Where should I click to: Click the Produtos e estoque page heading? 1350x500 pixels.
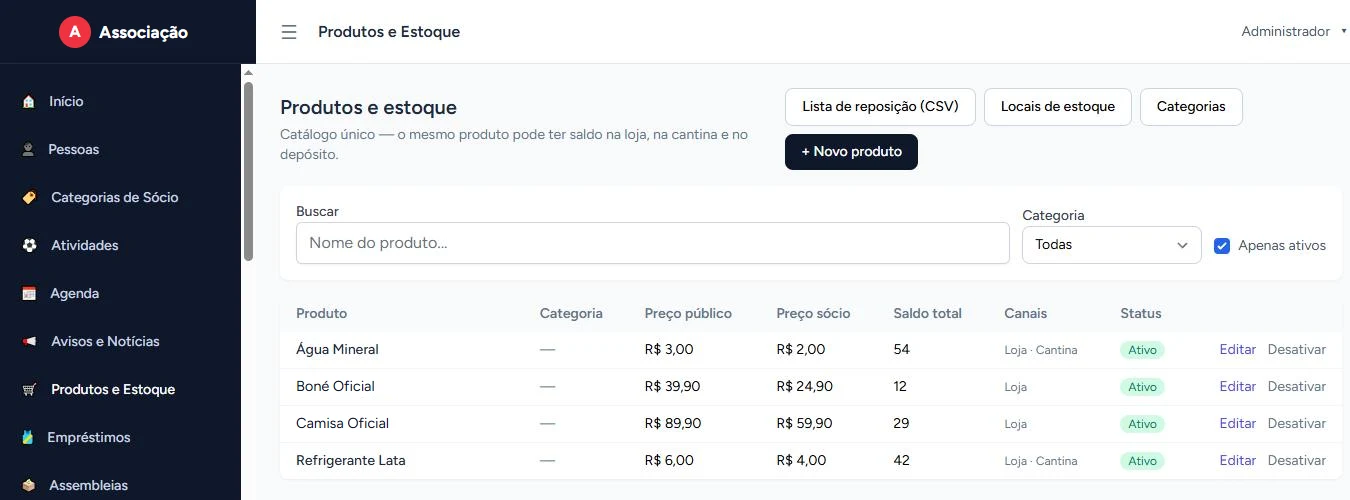(x=368, y=108)
